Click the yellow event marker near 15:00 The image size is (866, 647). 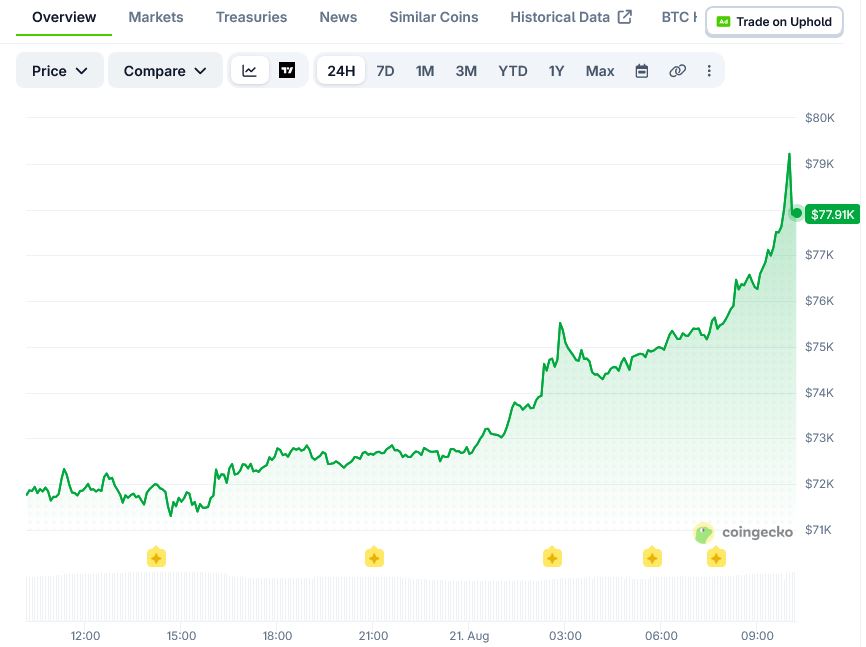point(156,557)
